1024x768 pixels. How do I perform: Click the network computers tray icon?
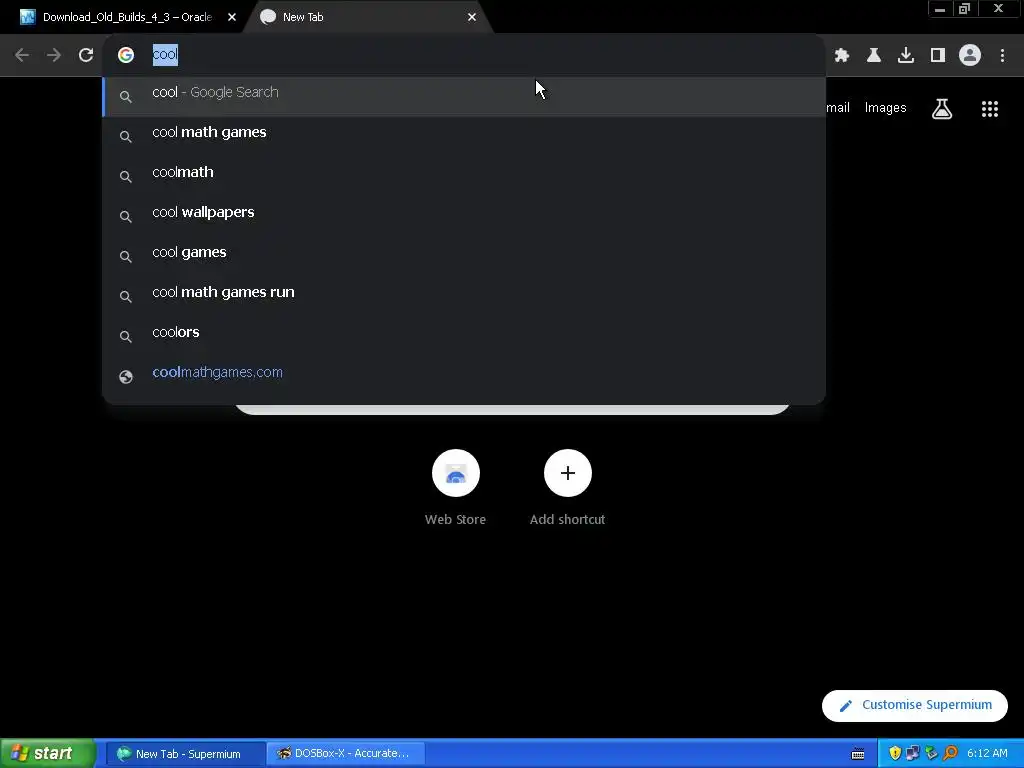click(x=913, y=754)
